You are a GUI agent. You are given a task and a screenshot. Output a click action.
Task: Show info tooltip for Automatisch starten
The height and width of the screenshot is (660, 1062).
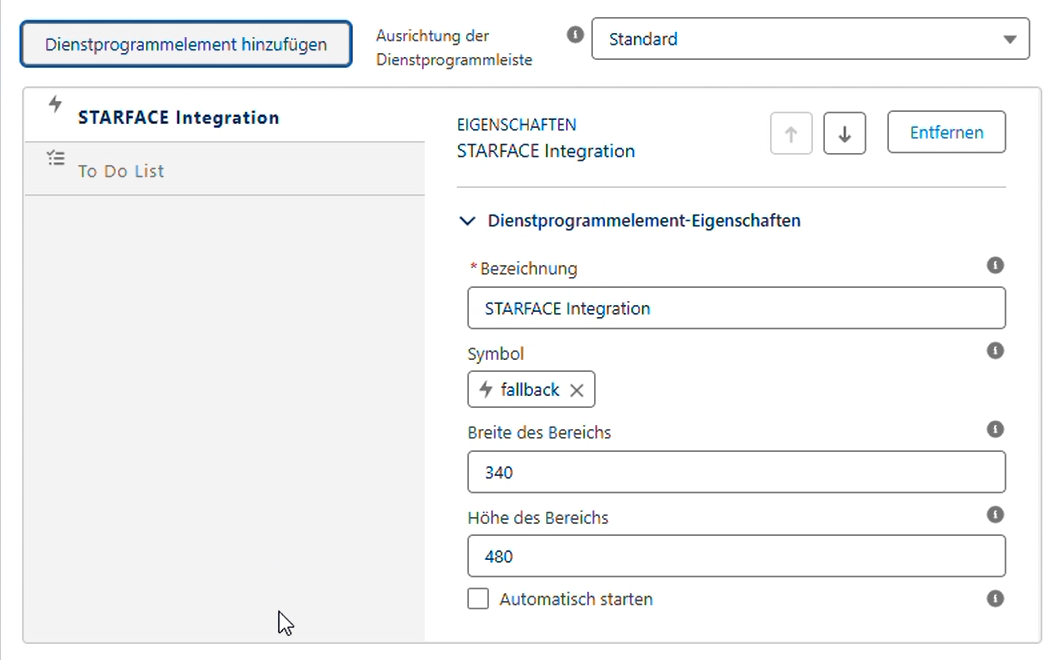point(995,598)
